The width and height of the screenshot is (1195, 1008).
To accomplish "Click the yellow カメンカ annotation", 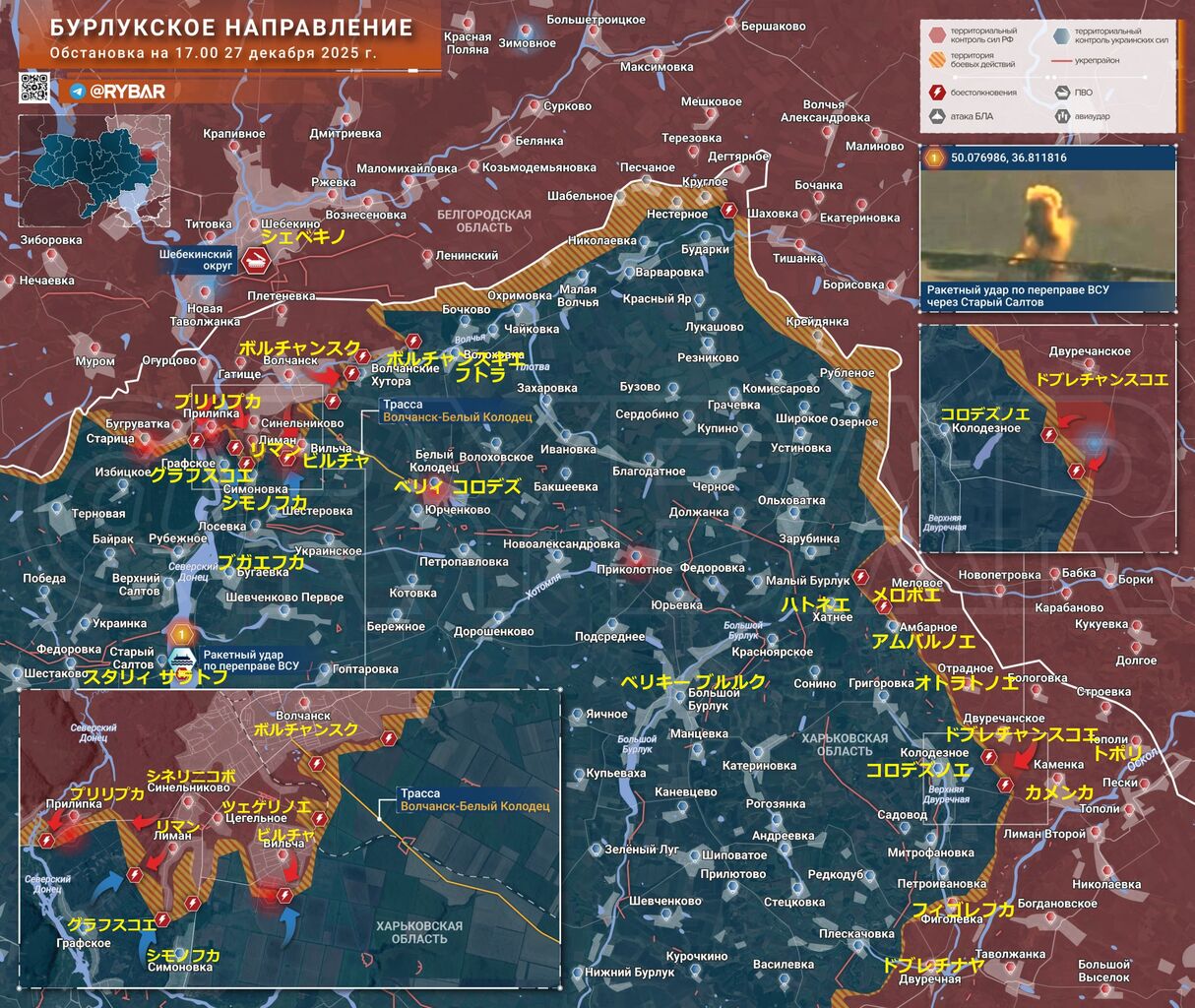I will (1059, 792).
